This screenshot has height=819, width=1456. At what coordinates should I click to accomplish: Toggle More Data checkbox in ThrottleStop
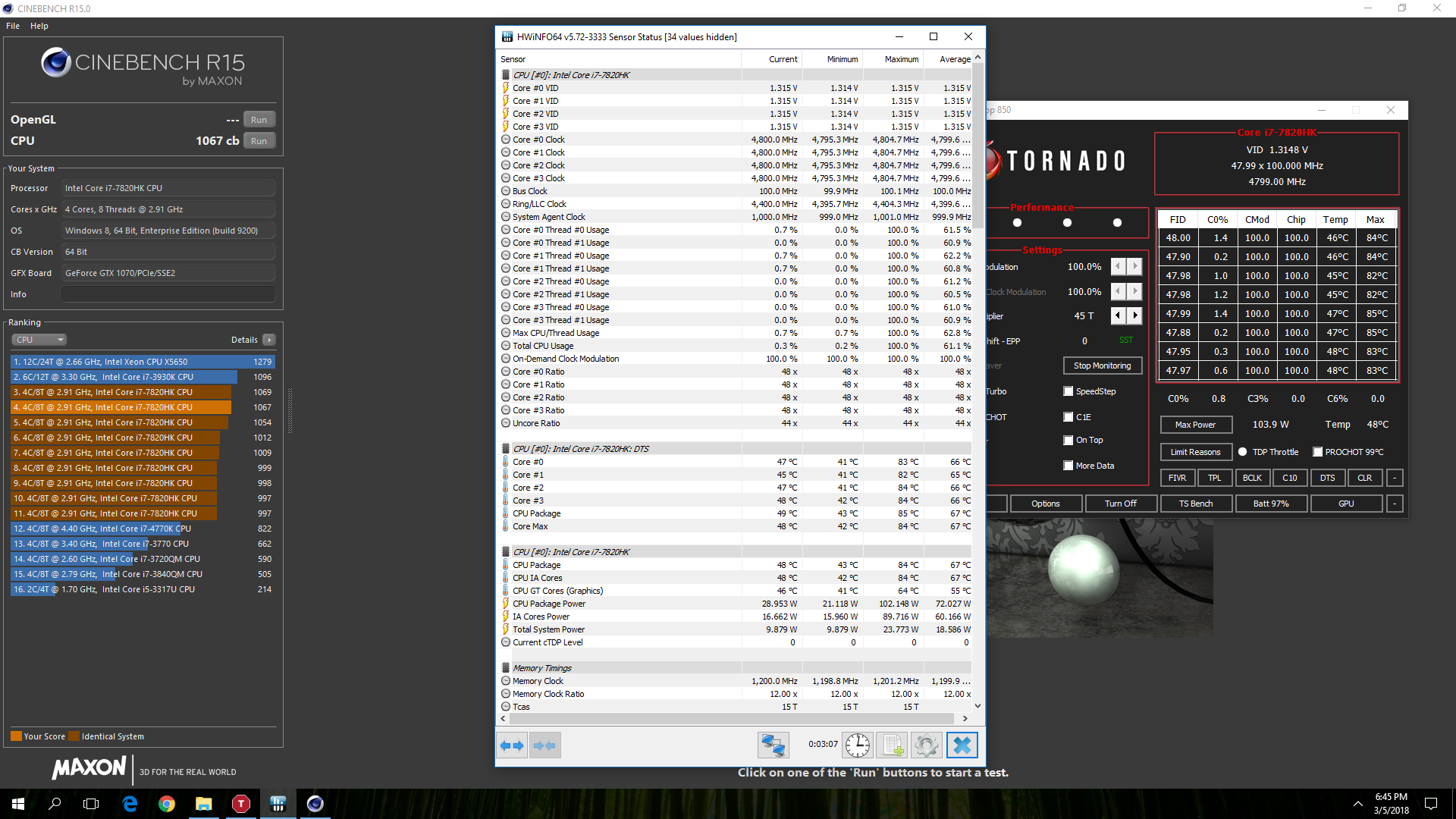1068,466
